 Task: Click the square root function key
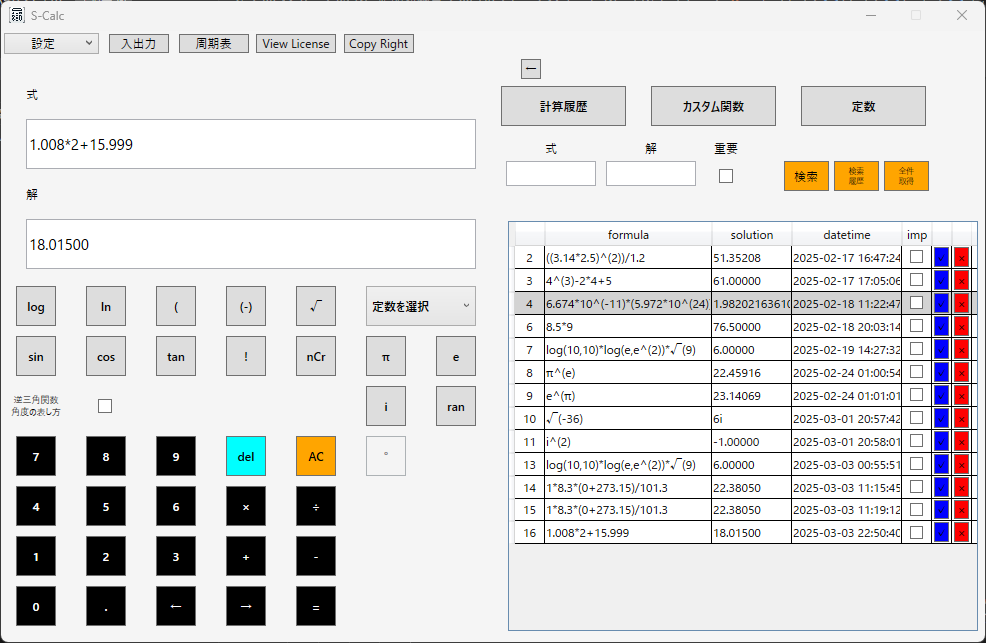[316, 306]
